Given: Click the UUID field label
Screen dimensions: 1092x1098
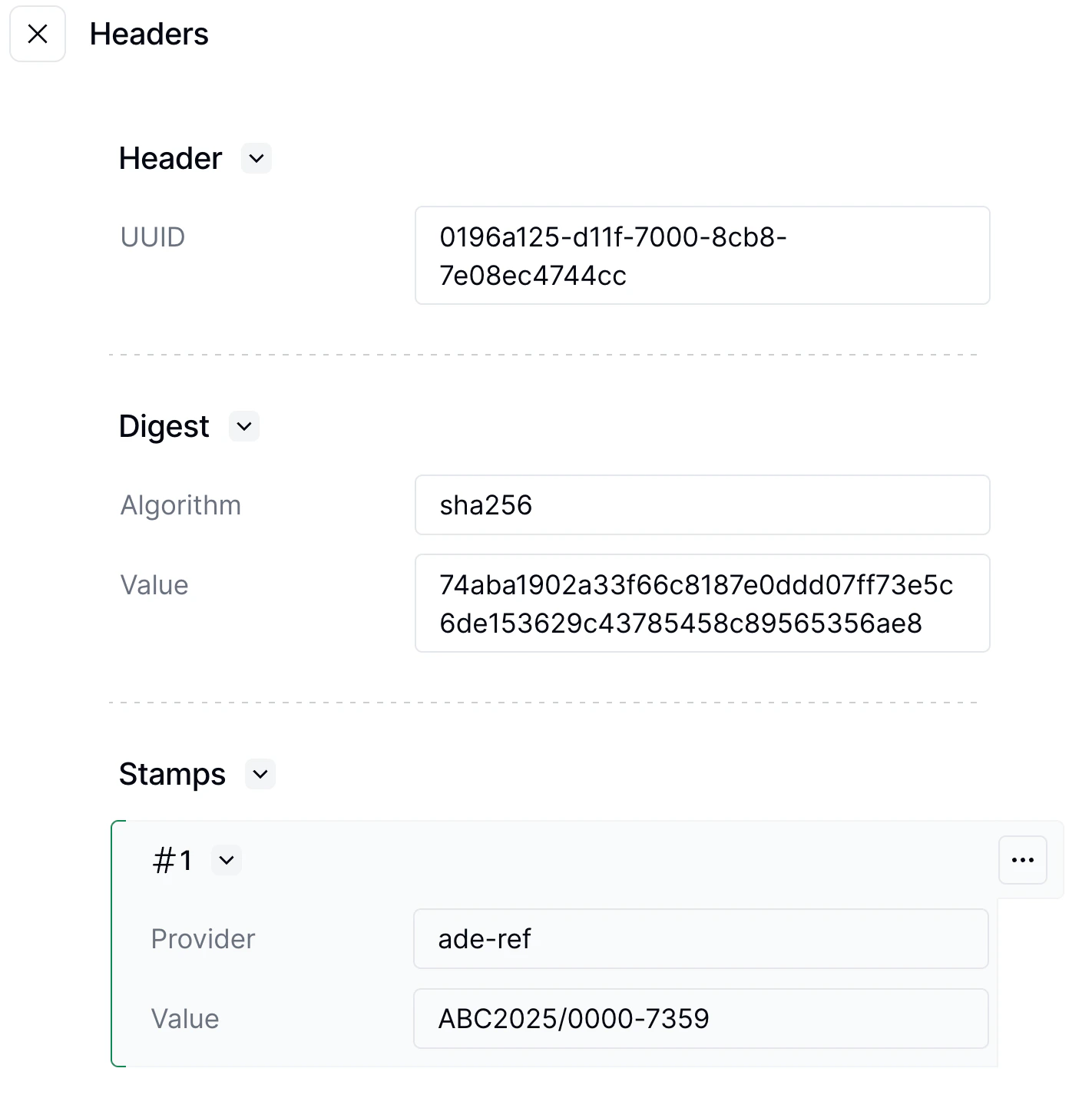Looking at the screenshot, I should 153,237.
